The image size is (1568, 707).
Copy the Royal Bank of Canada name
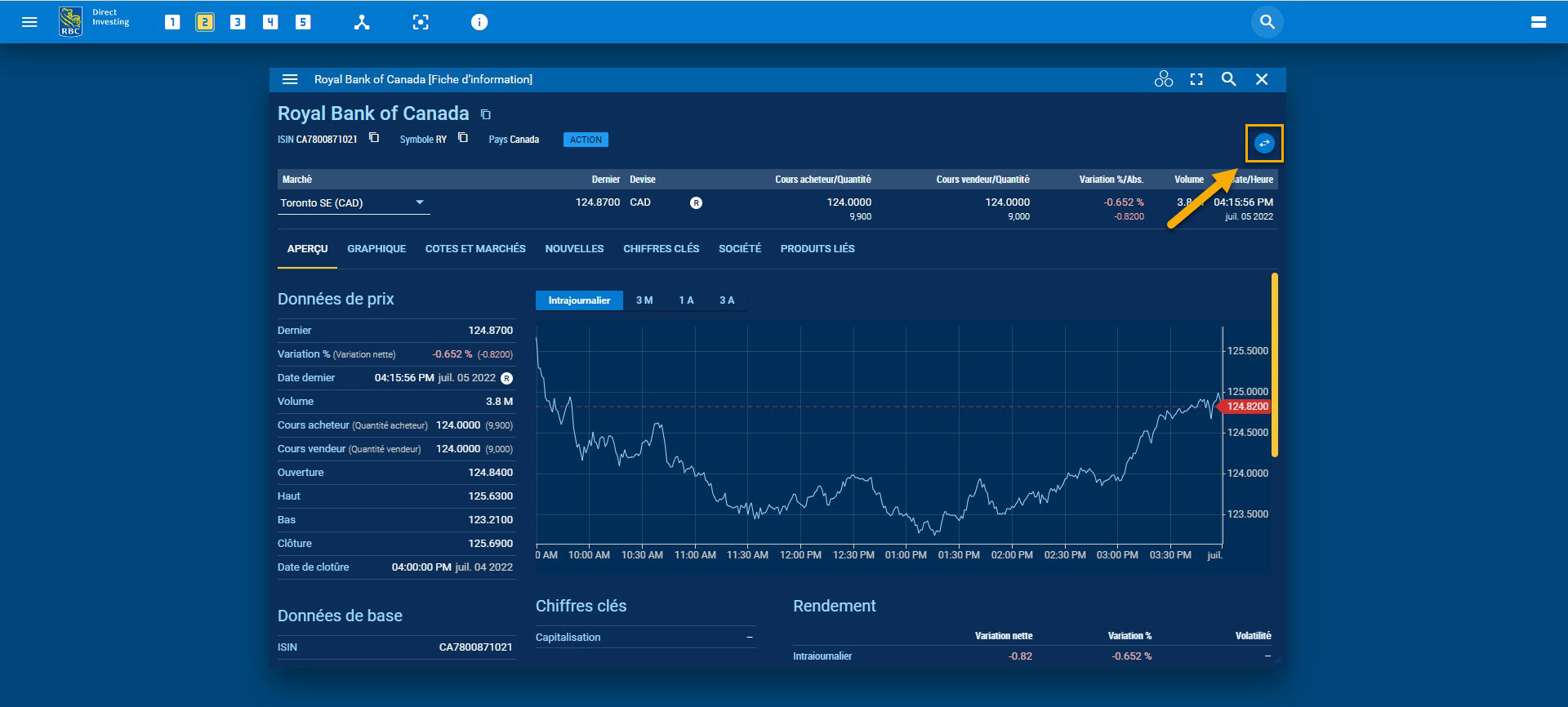click(x=486, y=114)
